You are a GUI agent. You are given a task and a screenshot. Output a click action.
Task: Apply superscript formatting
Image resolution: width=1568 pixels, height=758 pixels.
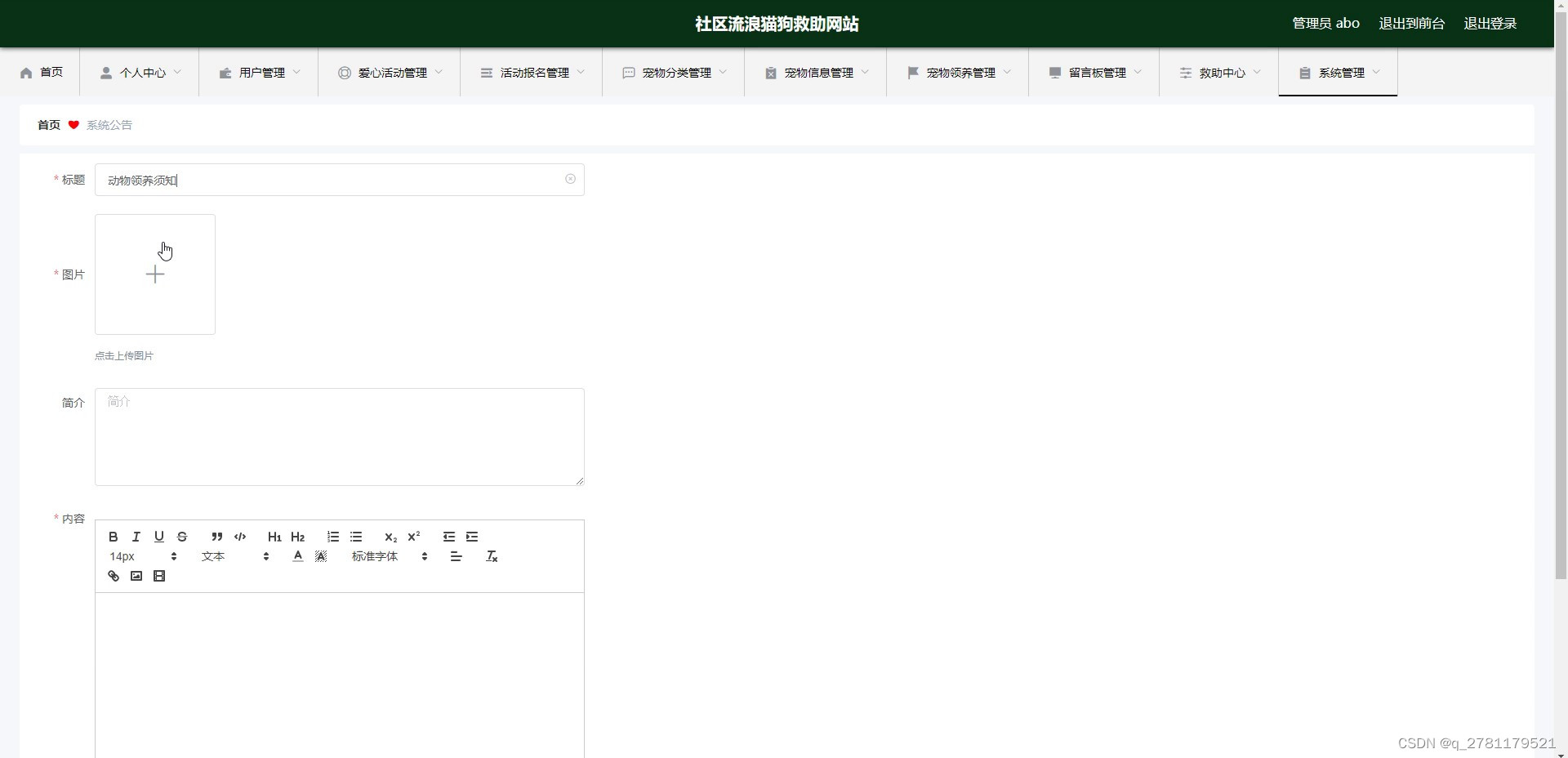coord(414,537)
